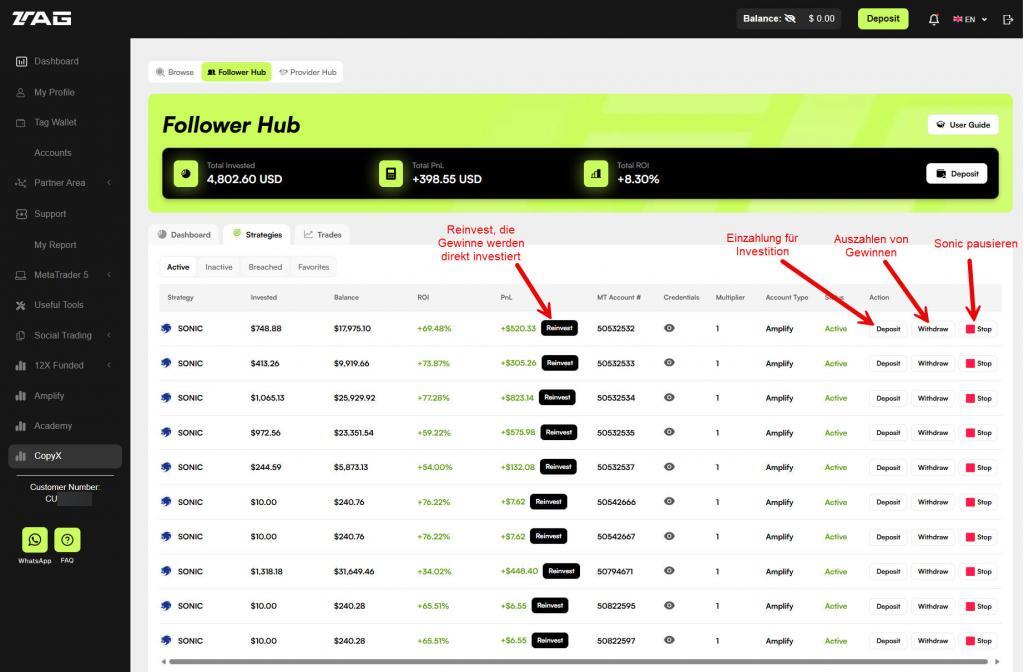Open the notifications bell
Screen dimensions: 1024x672
tap(934, 19)
